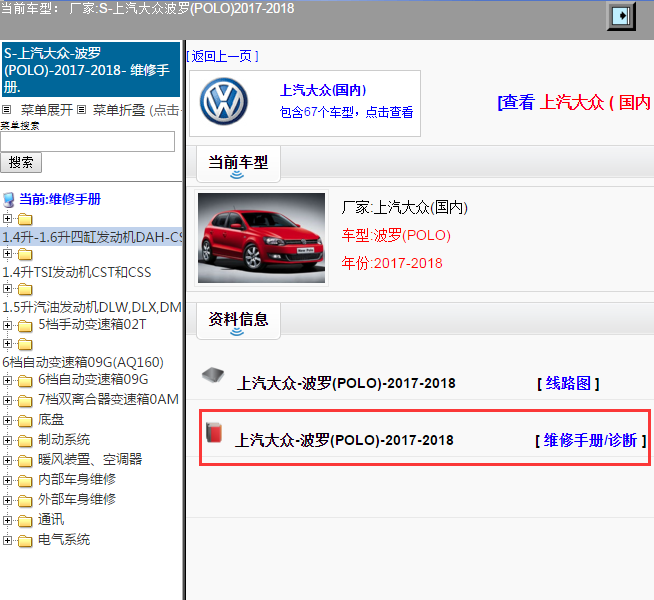Click the Volkswagen logo icon

(x=224, y=101)
